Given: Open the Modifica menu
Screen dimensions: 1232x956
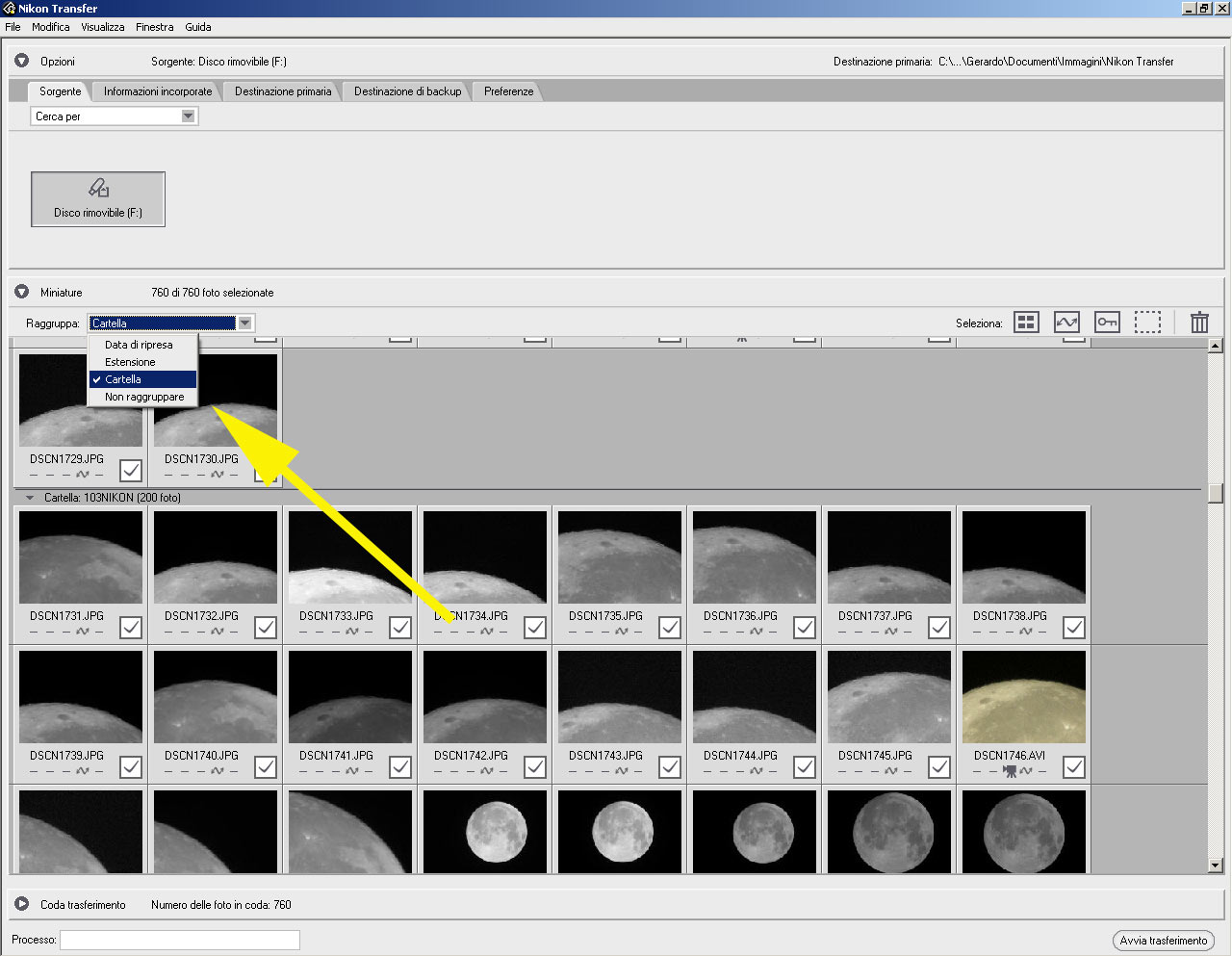Looking at the screenshot, I should point(50,27).
